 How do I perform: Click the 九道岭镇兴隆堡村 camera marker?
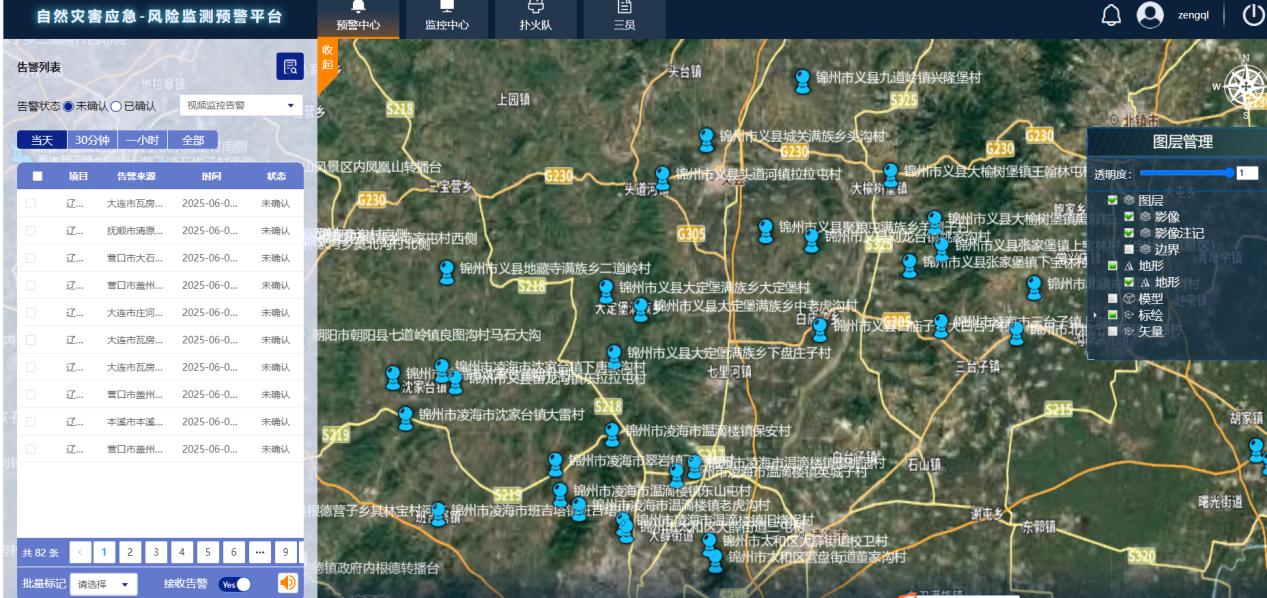click(802, 79)
